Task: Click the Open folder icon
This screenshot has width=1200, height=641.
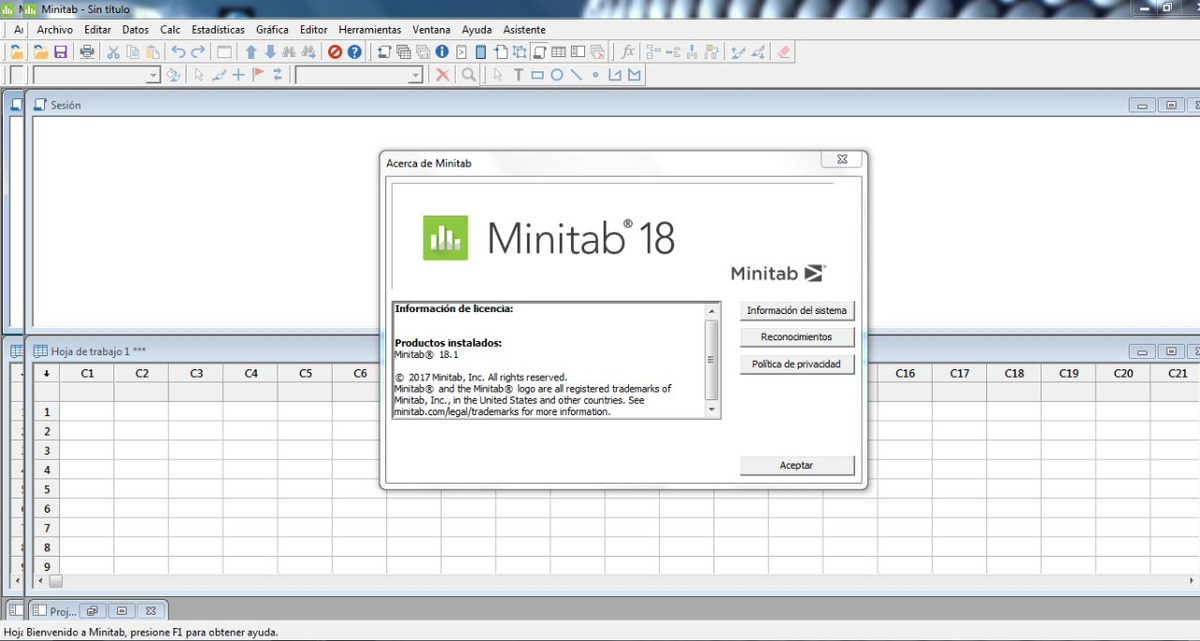Action: pos(41,52)
